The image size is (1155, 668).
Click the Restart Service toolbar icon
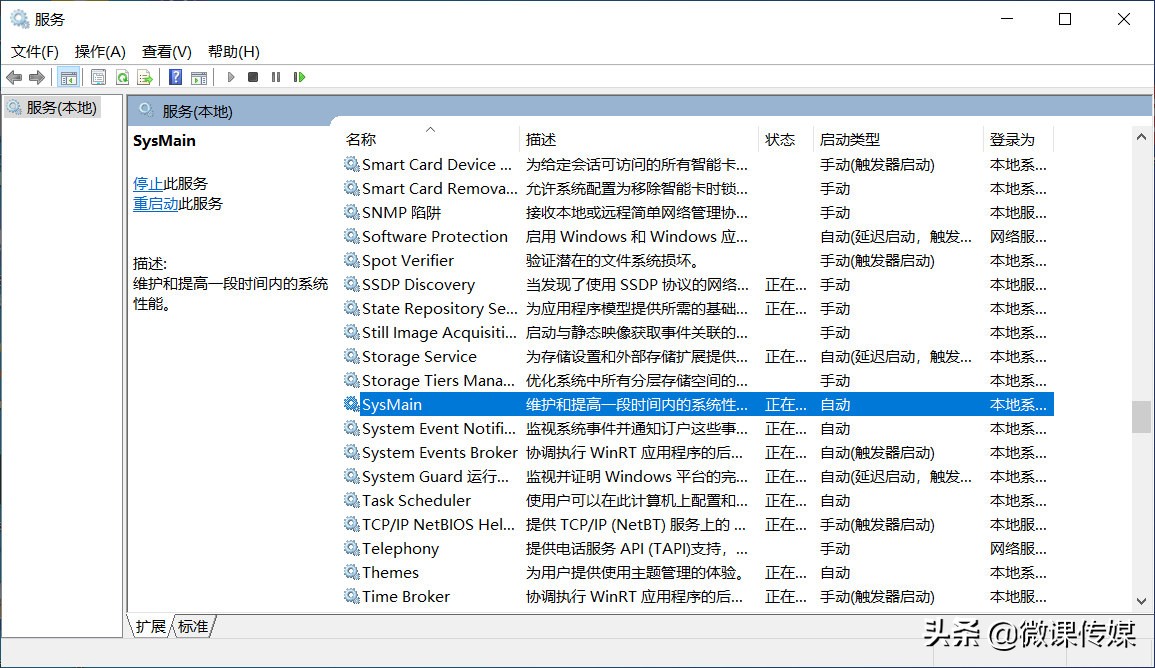coord(299,77)
